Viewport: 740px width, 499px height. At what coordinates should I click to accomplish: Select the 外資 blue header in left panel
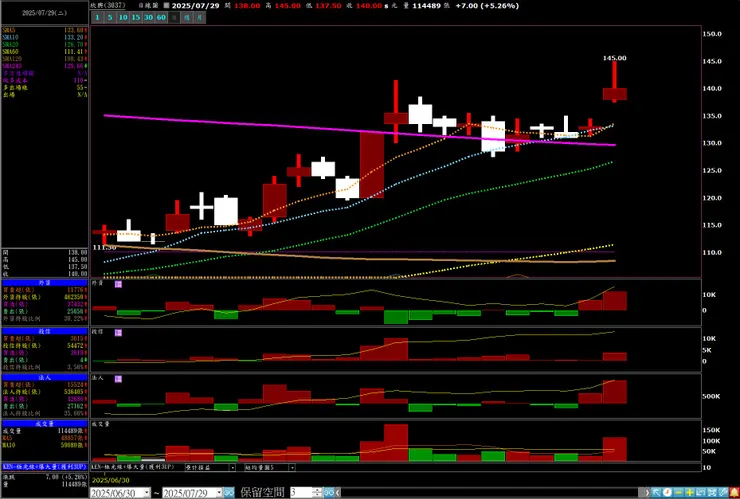point(44,283)
